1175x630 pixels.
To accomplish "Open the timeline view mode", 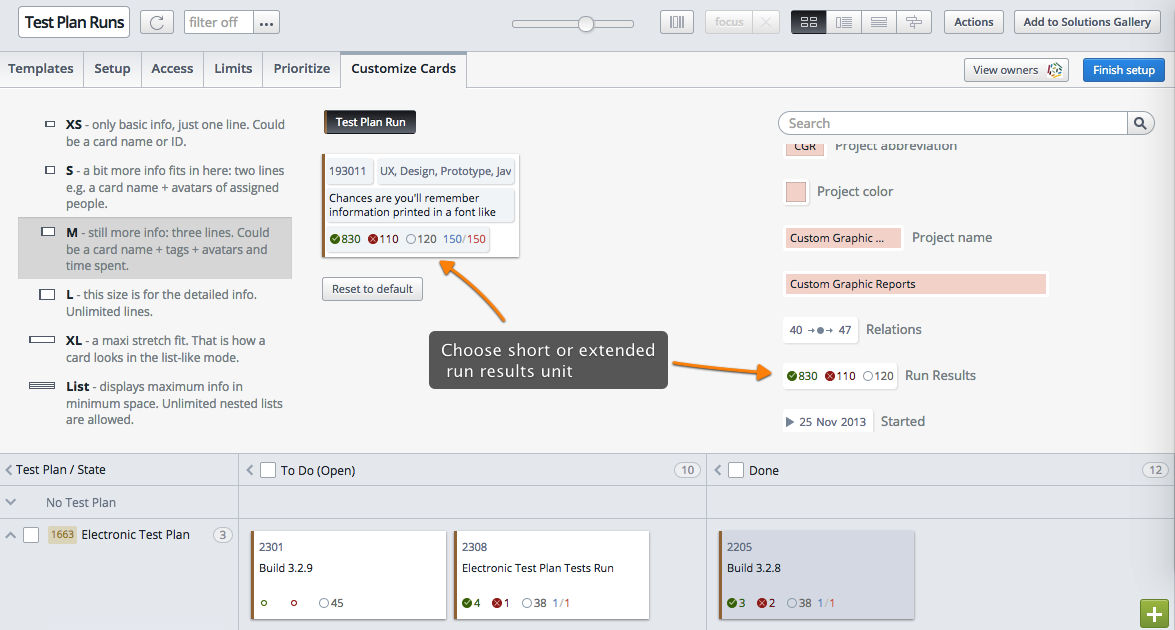I will 914,21.
